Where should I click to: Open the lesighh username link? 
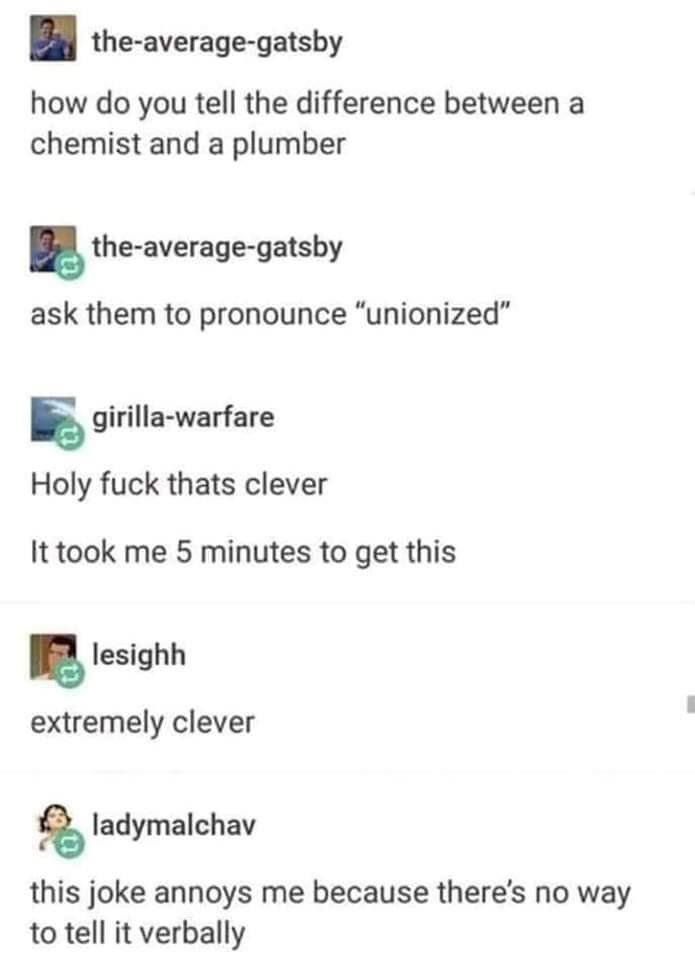tap(138, 655)
